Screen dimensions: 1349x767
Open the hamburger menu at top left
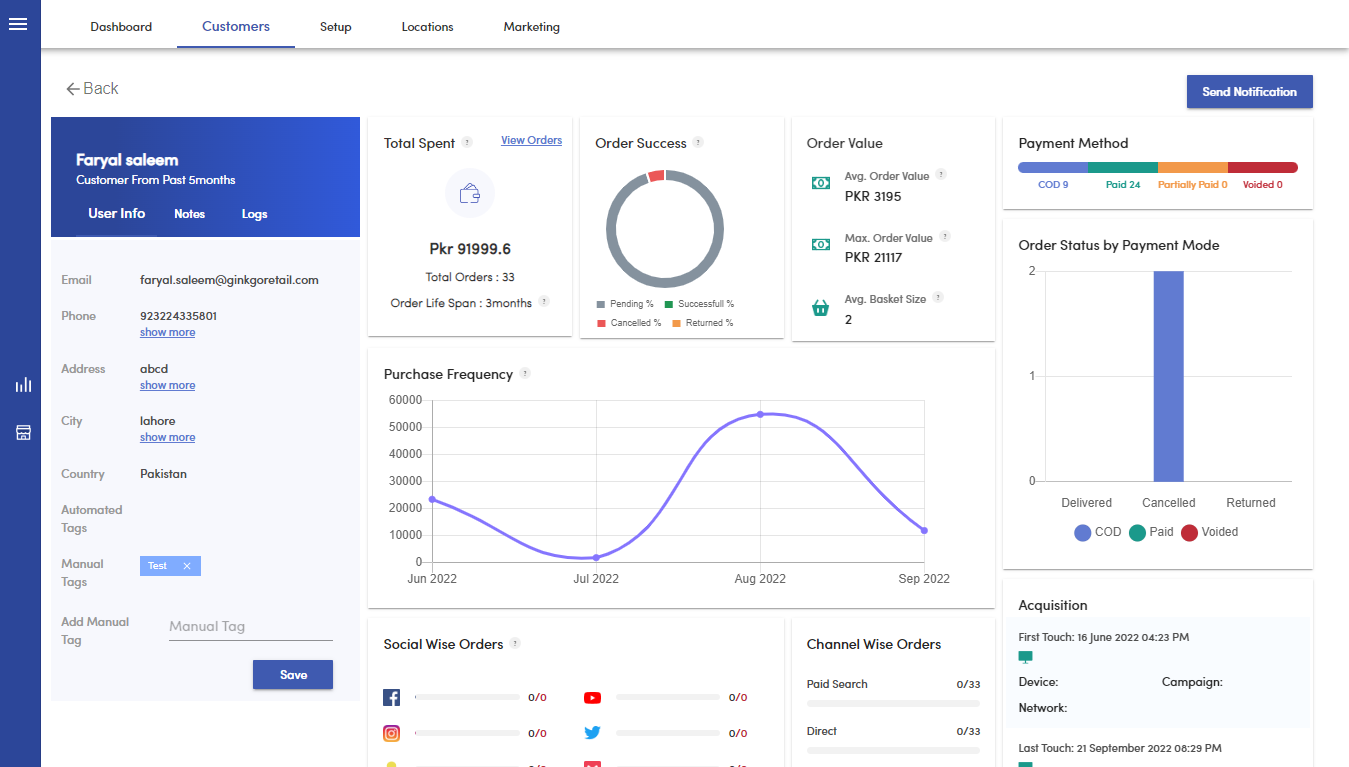coord(18,24)
